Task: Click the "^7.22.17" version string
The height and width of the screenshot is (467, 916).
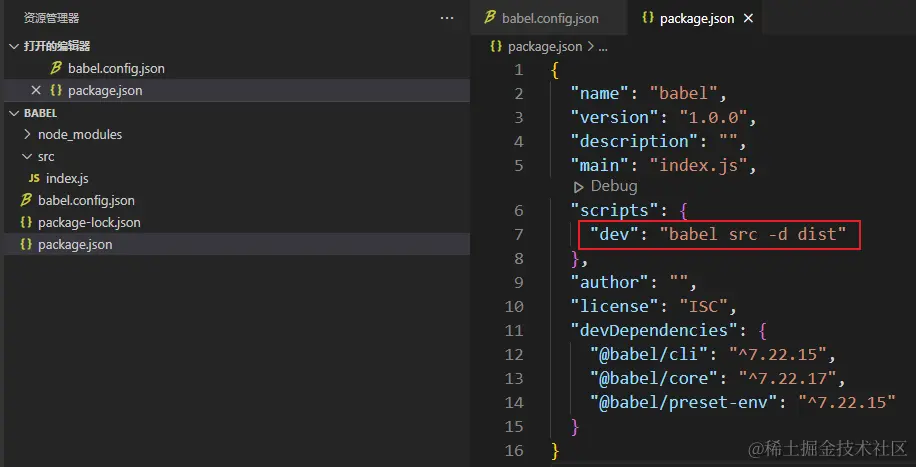Action: coord(787,378)
